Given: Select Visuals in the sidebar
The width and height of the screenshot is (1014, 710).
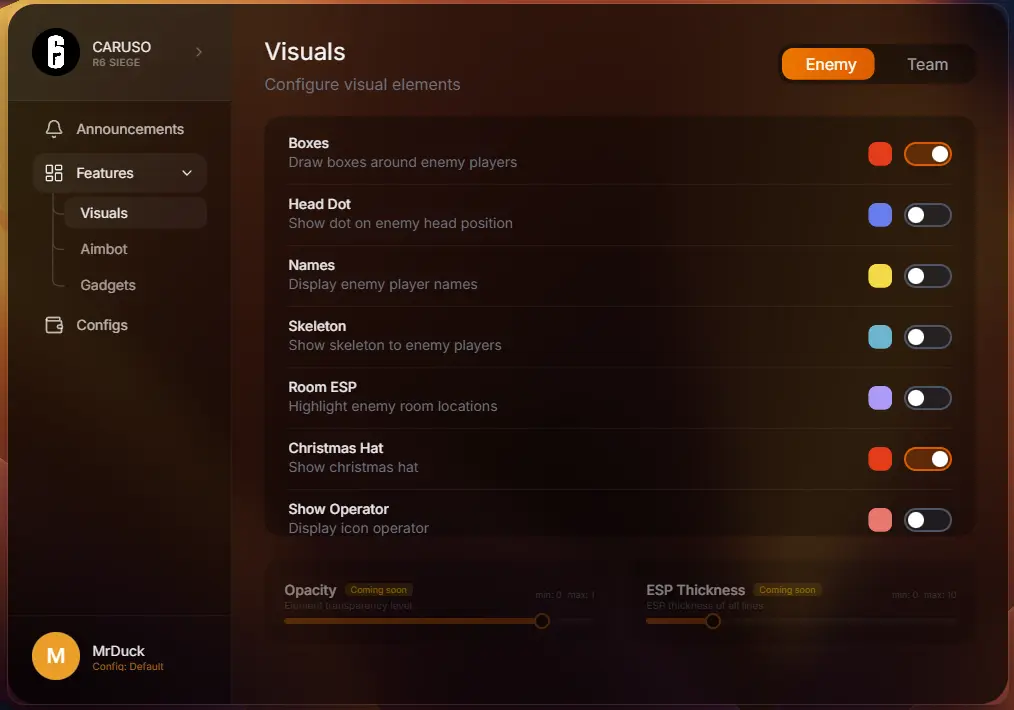Looking at the screenshot, I should [104, 213].
